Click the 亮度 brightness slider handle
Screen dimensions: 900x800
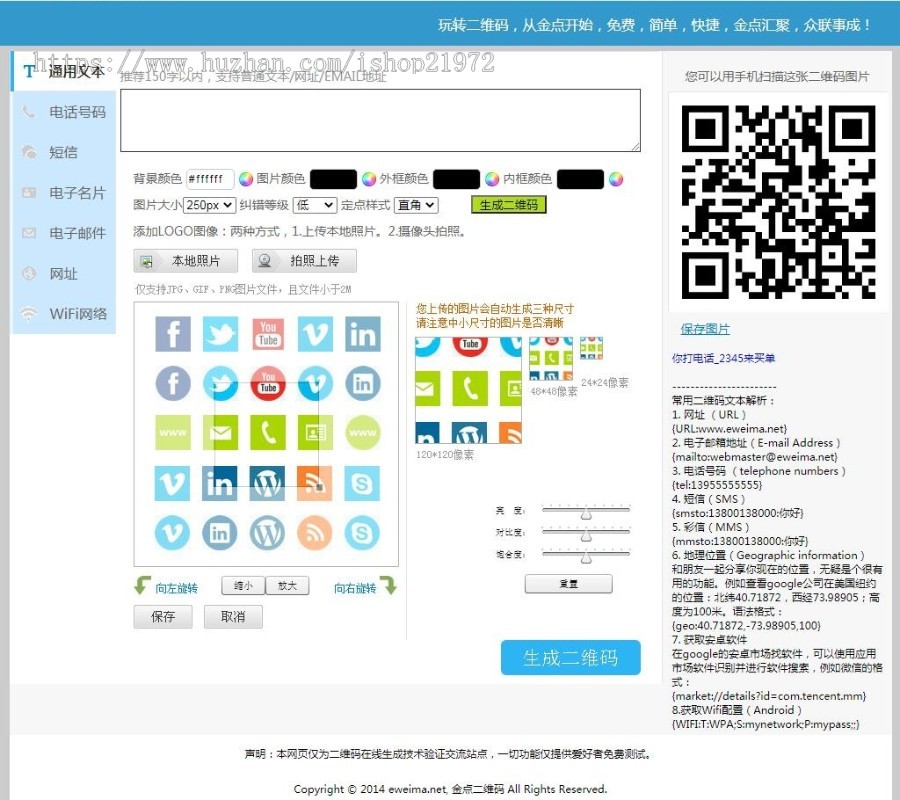tap(585, 513)
